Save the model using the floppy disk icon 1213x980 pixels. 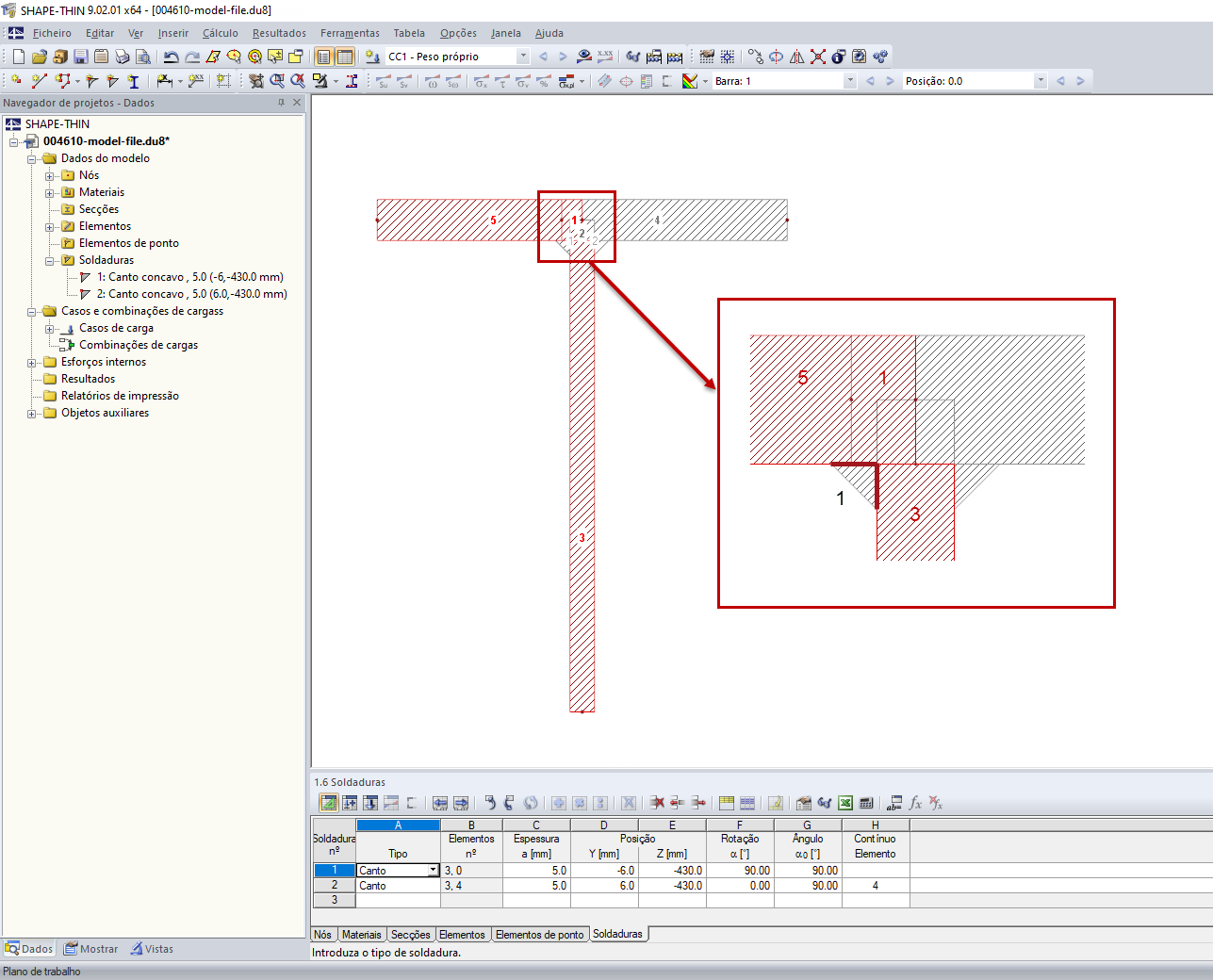(81, 57)
